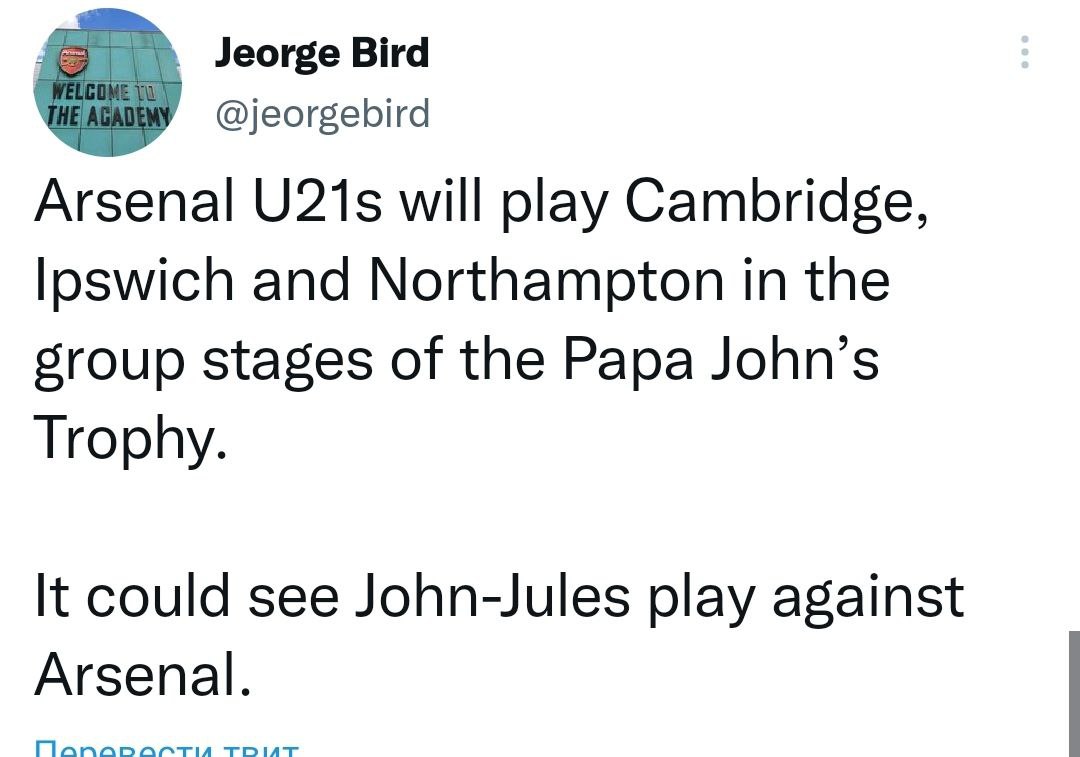Click the Arsenal crest inside the avatar
The width and height of the screenshot is (1080, 757).
pyautogui.click(x=73, y=62)
